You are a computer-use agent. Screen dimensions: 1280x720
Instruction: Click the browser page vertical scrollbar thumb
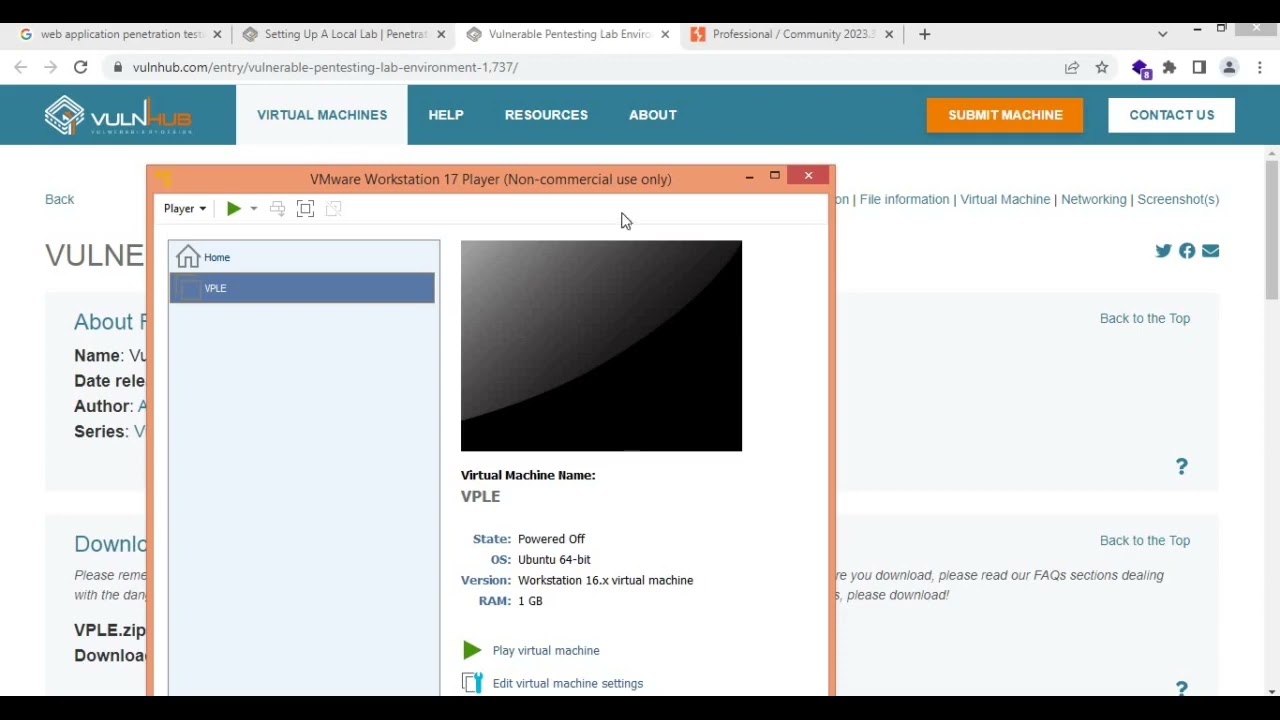coord(1272,230)
